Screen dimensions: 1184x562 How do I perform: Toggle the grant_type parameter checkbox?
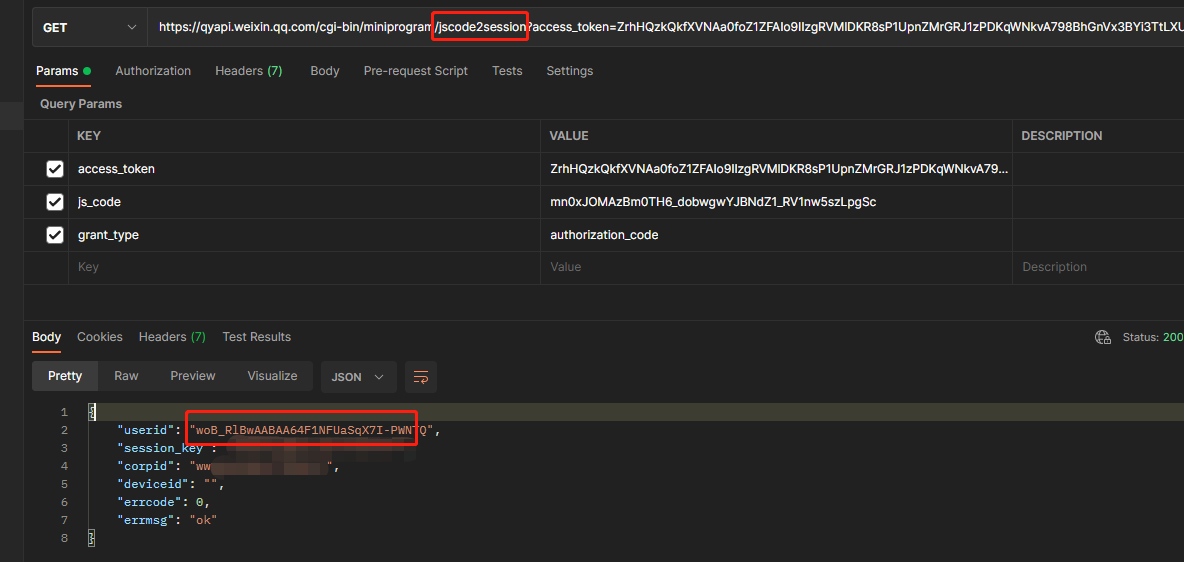(55, 235)
